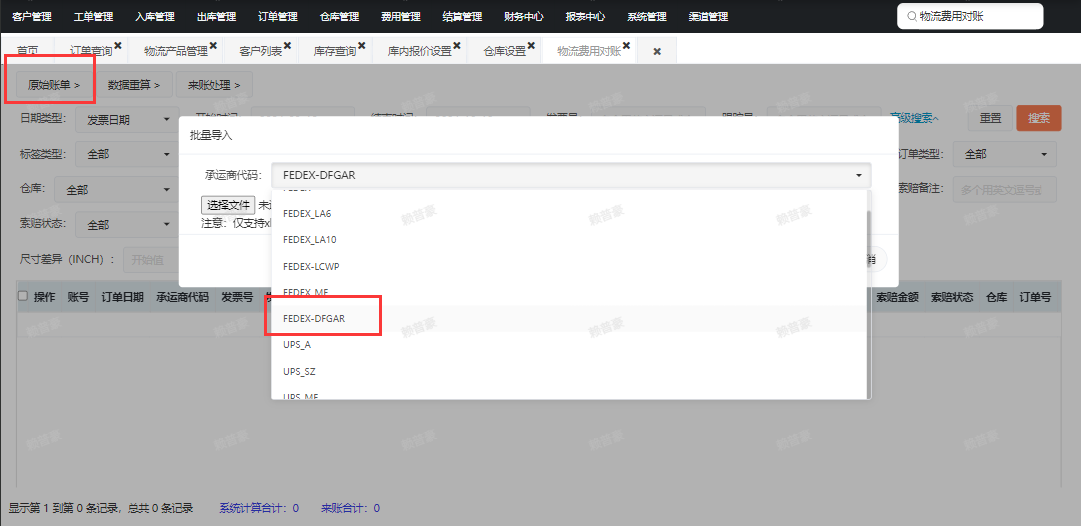Close the 物流产品管理 tab

(213, 45)
